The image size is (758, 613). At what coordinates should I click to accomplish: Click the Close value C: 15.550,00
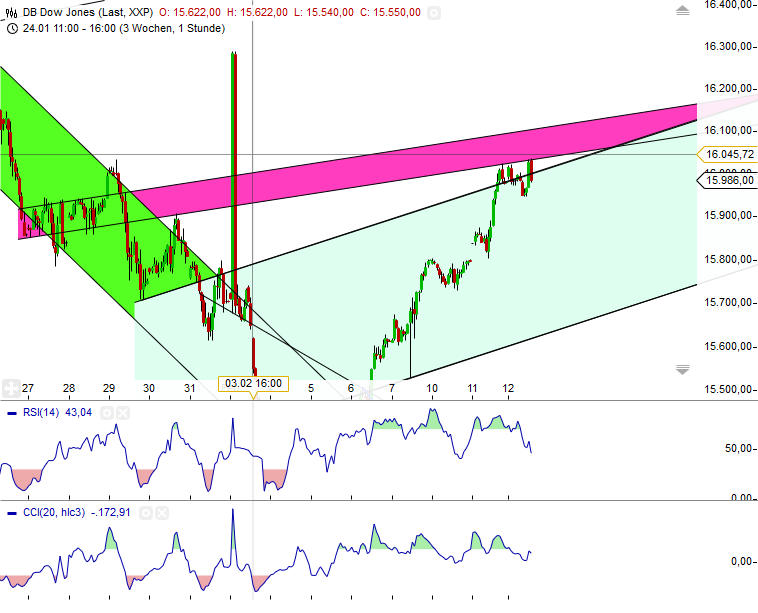391,13
